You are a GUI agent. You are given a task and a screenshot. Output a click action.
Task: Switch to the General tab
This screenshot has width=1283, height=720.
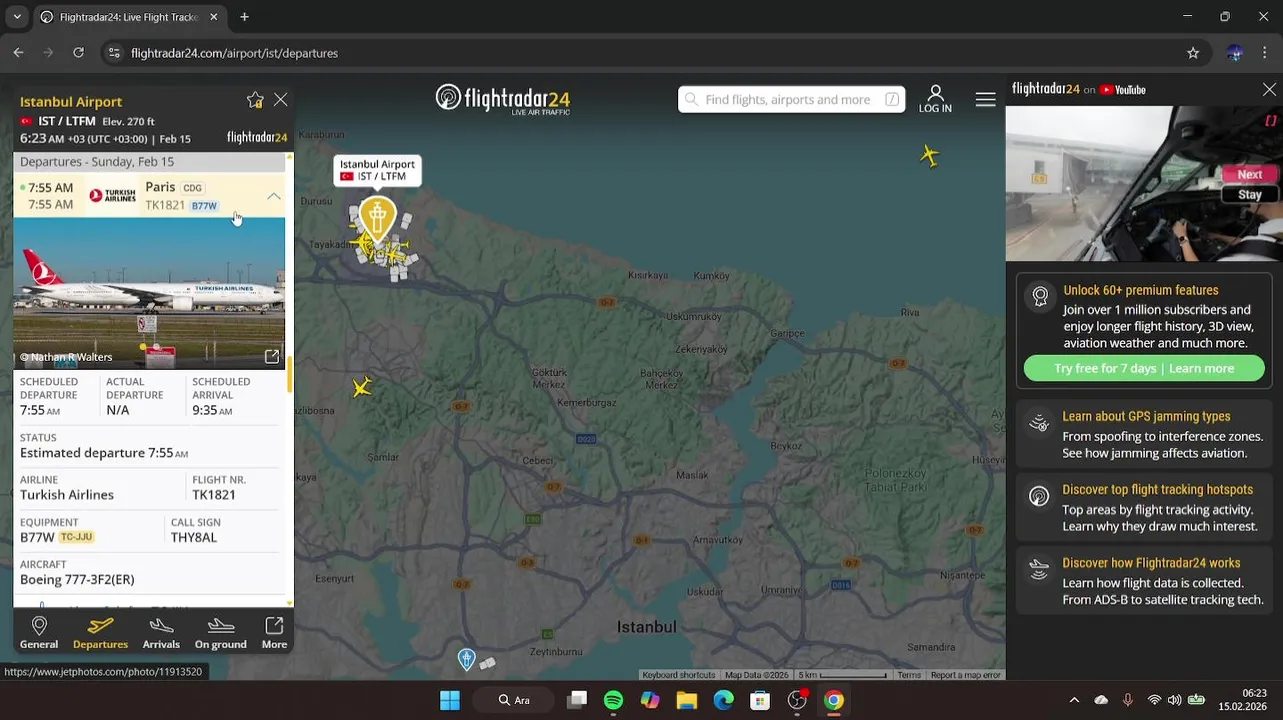tap(39, 633)
